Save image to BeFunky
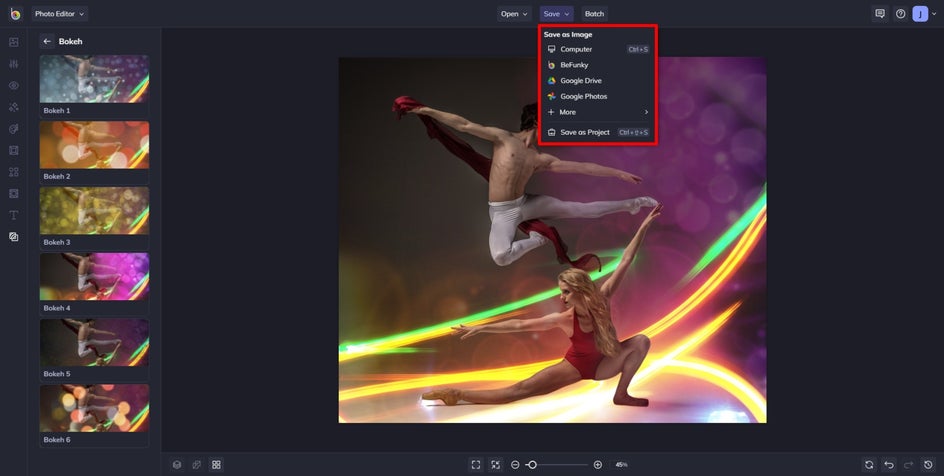944x476 pixels. pos(597,65)
